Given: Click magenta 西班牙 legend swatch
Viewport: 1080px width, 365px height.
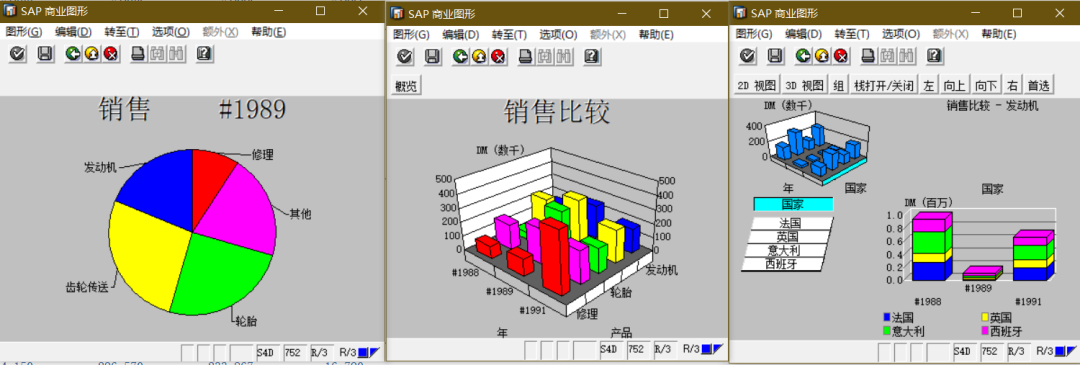Looking at the screenshot, I should point(985,331).
